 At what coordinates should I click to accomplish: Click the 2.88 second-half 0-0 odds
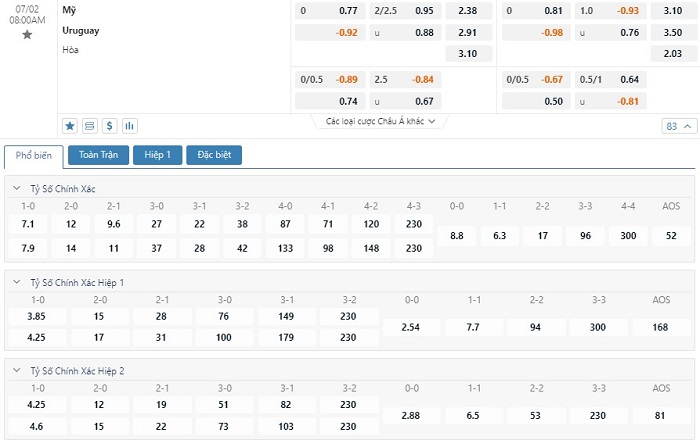pyautogui.click(x=411, y=414)
